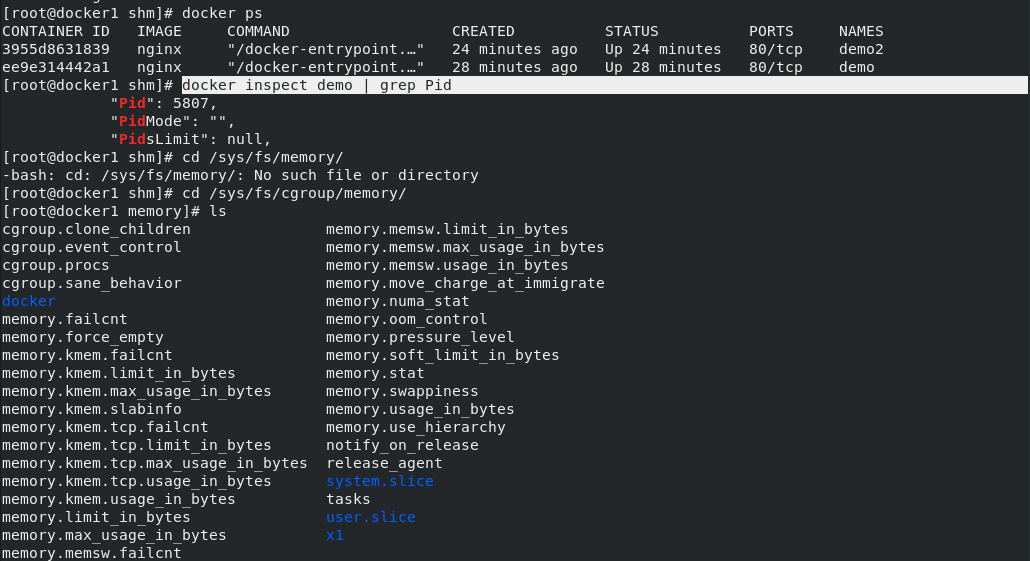Click cgroup.sane_behavior in the listing
The image size is (1030, 561).
[x=91, y=283]
